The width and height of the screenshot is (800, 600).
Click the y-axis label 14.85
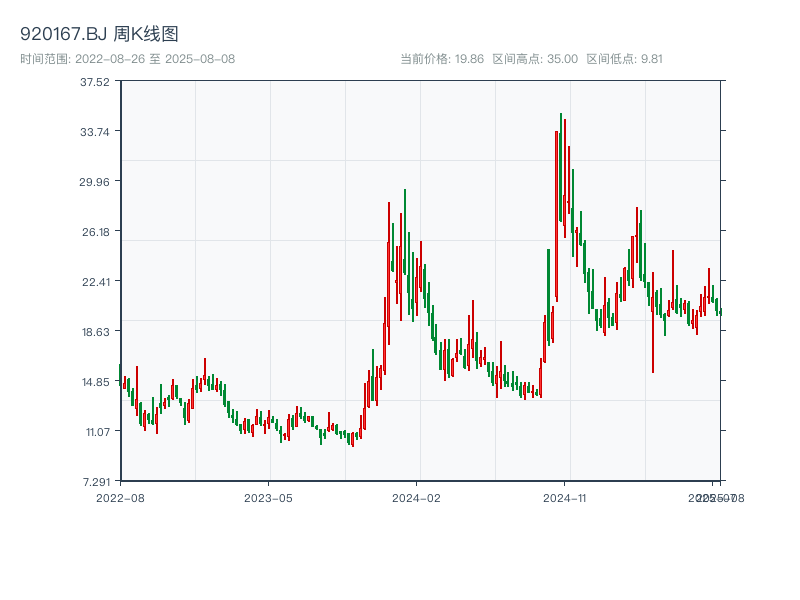point(96,382)
